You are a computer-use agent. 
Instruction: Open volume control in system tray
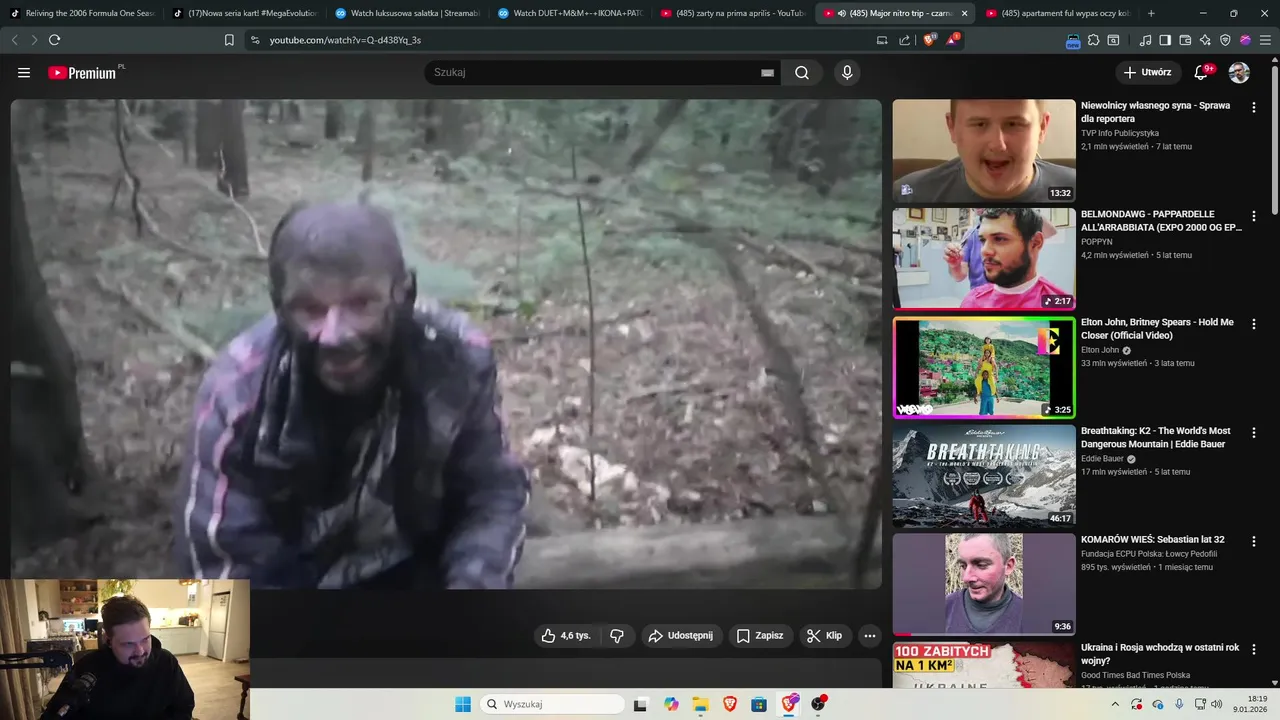pyautogui.click(x=1217, y=704)
